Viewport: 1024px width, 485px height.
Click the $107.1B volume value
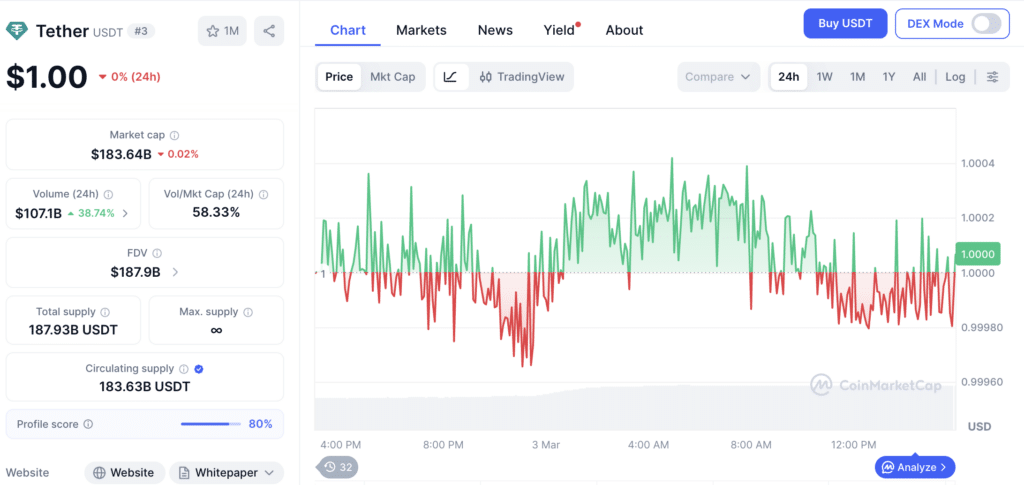coord(39,213)
